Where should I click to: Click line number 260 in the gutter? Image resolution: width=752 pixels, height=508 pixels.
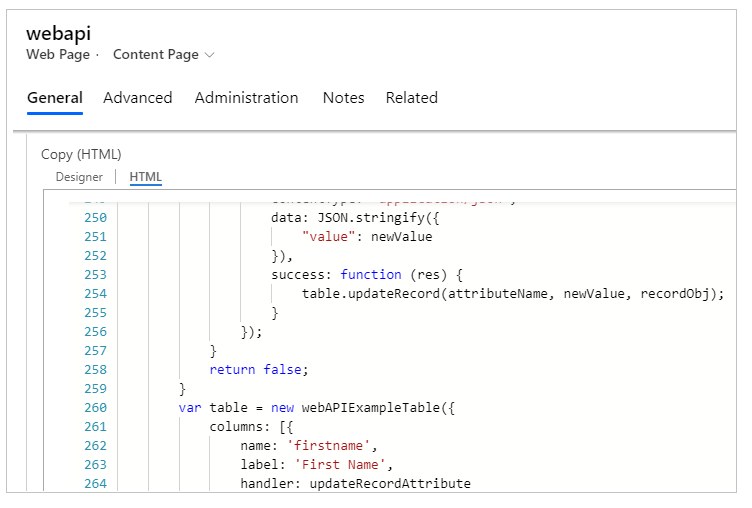[95, 408]
